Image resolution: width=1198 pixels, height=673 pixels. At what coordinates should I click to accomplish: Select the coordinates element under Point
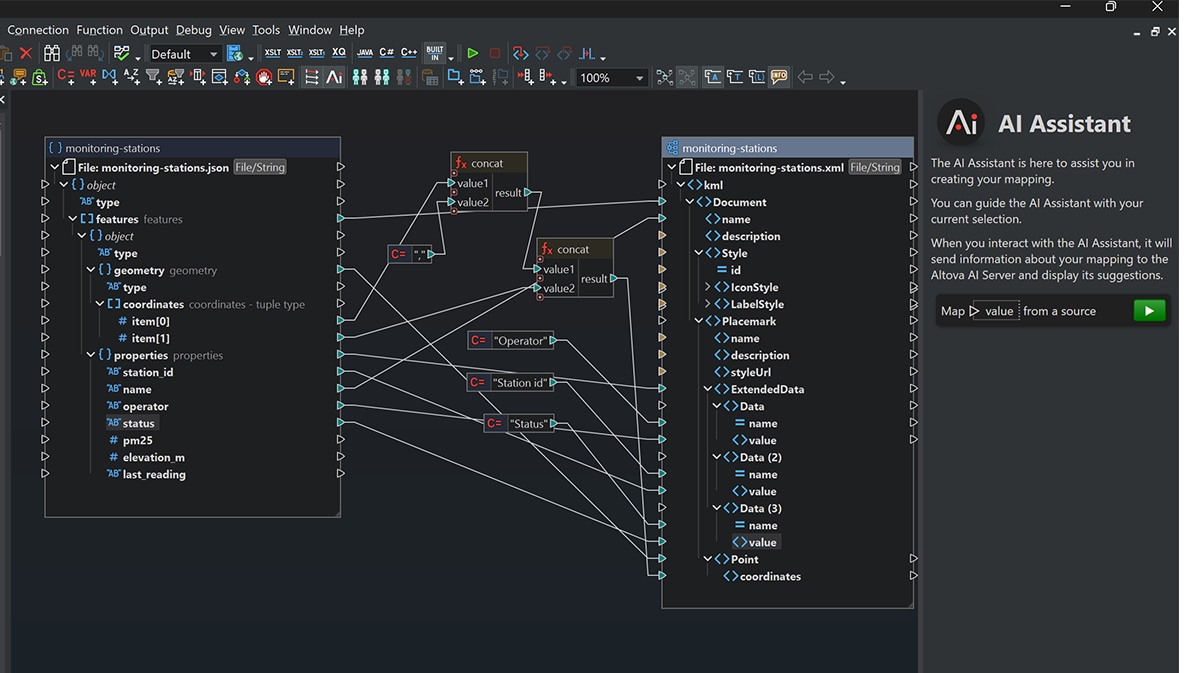[770, 577]
